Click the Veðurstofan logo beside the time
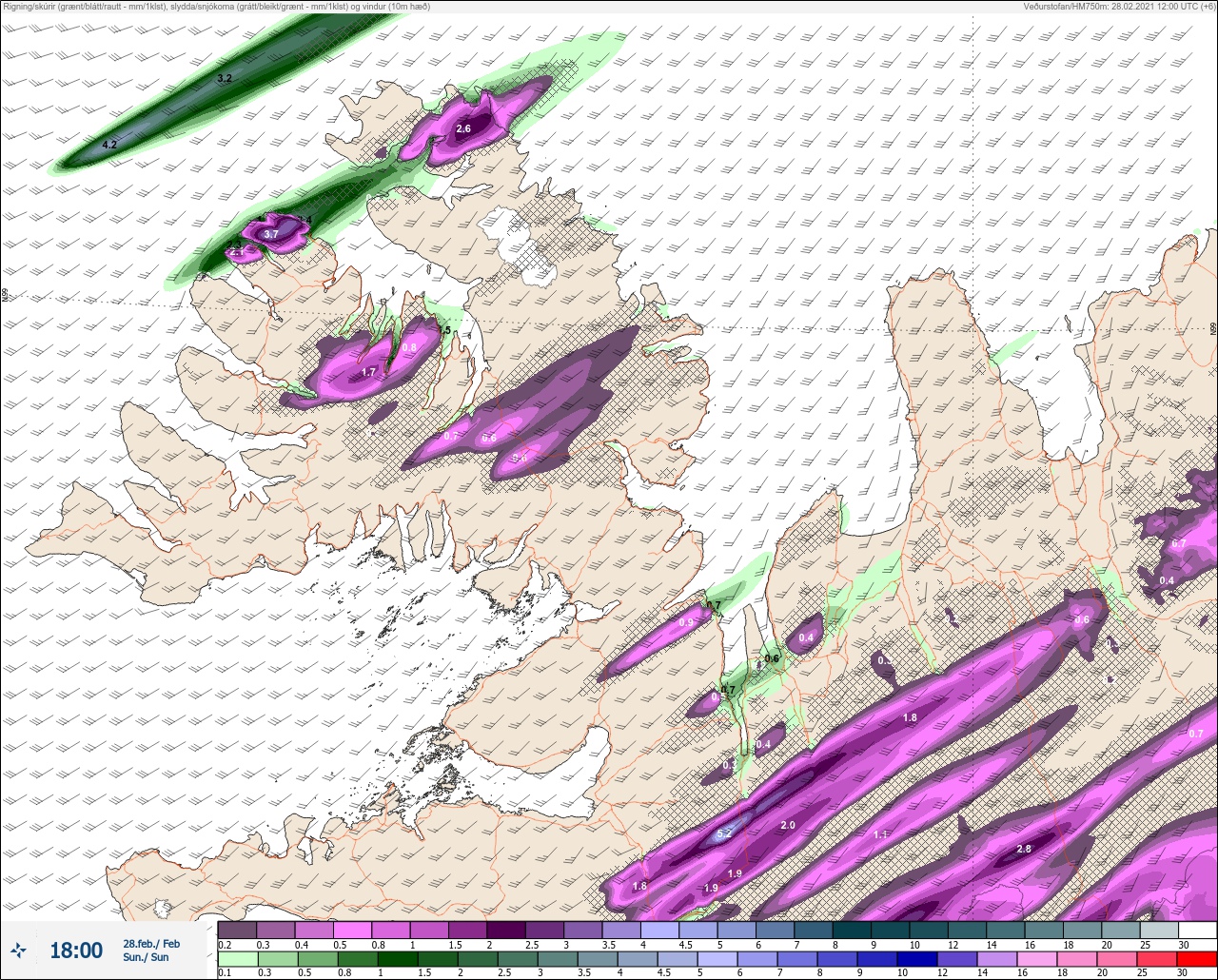 tap(19, 951)
